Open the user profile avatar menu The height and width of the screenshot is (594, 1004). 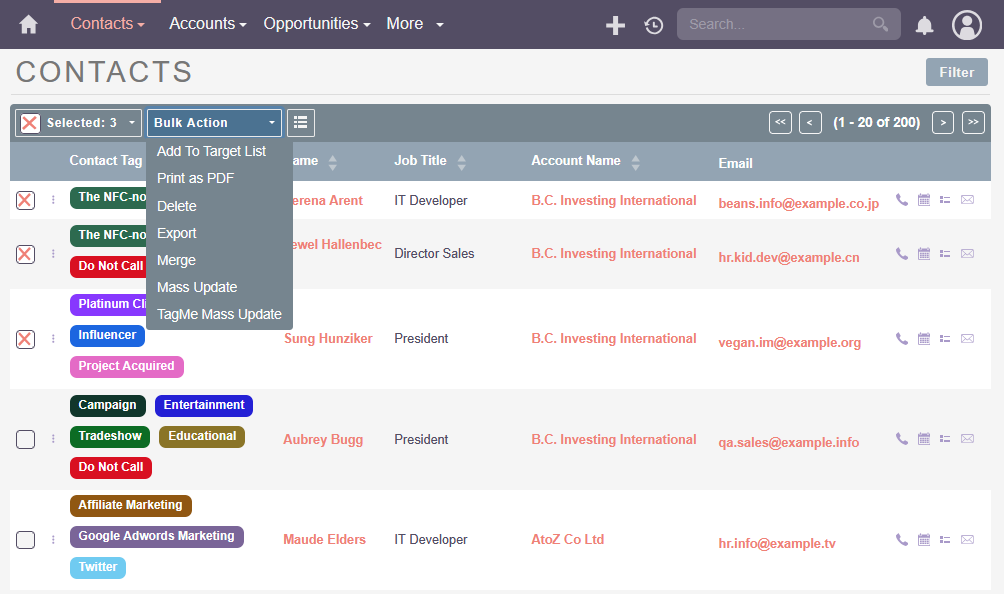(967, 25)
